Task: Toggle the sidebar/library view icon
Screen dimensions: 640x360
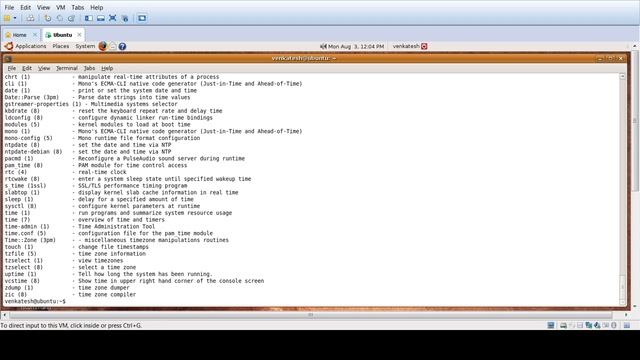Action: coord(89,18)
